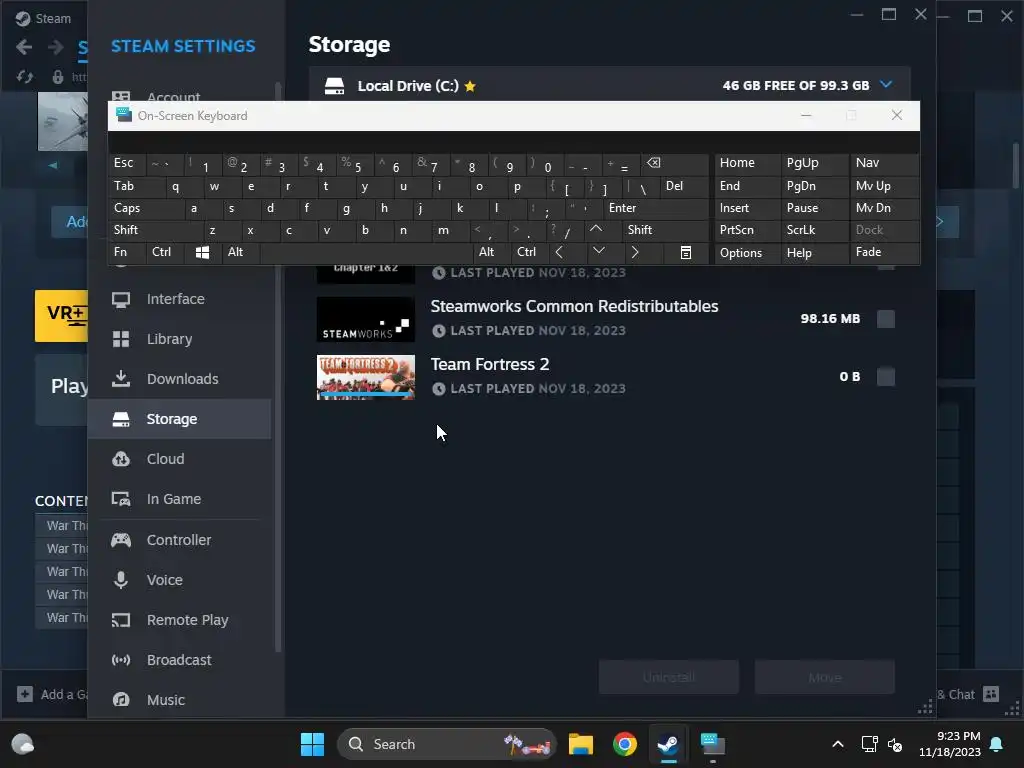Open Cloud settings via cloud icon

point(121,459)
